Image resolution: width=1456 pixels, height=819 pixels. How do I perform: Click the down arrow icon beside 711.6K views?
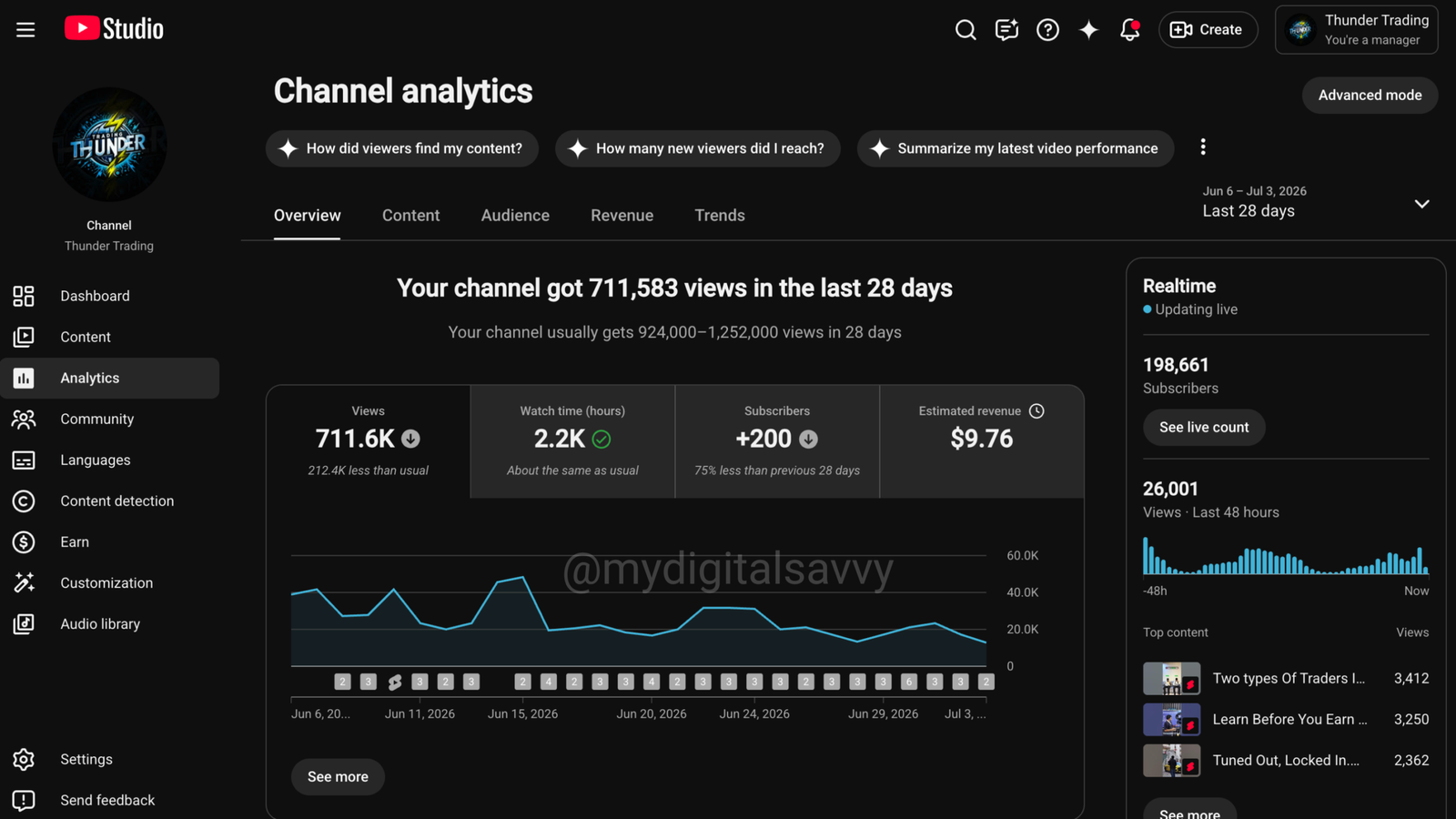[x=411, y=439]
